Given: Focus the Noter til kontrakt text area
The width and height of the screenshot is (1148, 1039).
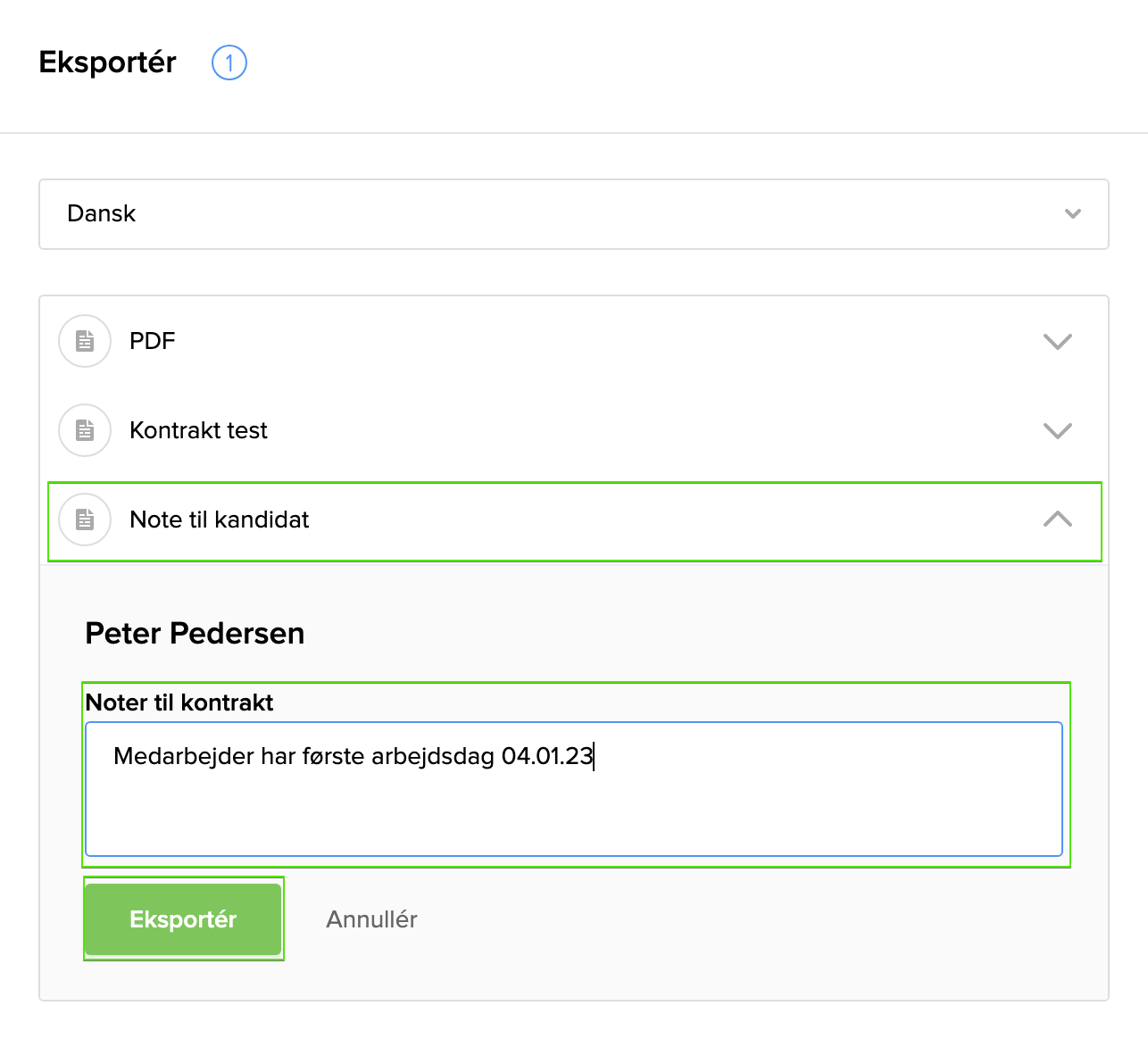Looking at the screenshot, I should (573, 808).
